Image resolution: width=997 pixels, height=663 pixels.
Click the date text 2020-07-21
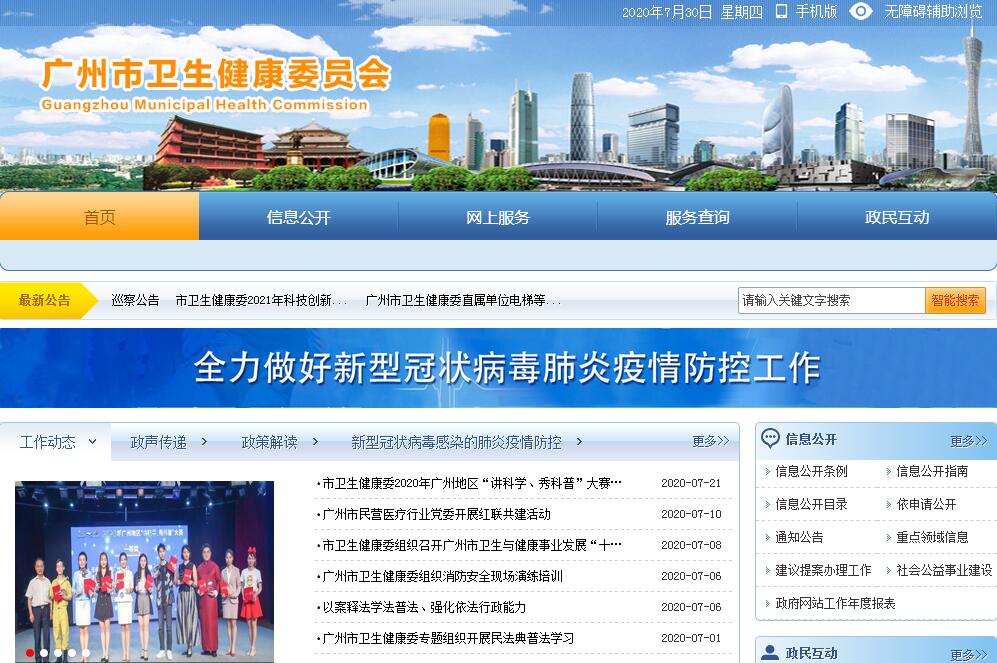[x=691, y=483]
